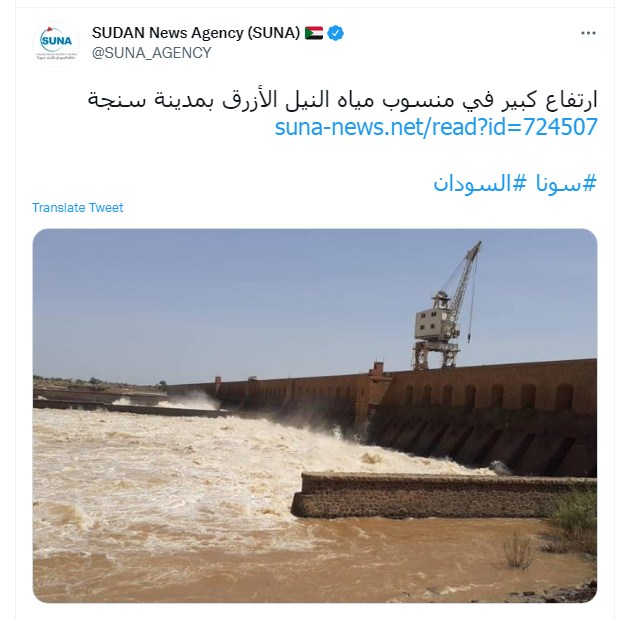Click the arched dam gates in photo
The image size is (627, 619).
click(x=484, y=396)
